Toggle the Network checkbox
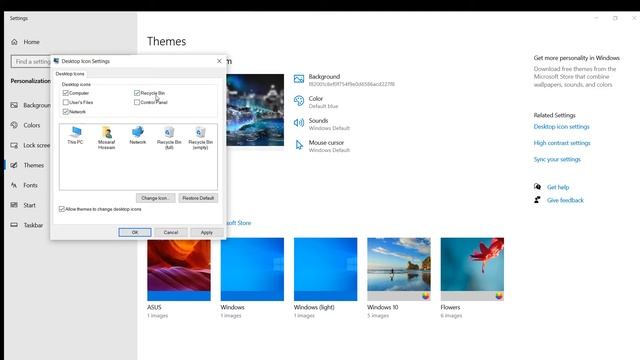 pyautogui.click(x=65, y=111)
